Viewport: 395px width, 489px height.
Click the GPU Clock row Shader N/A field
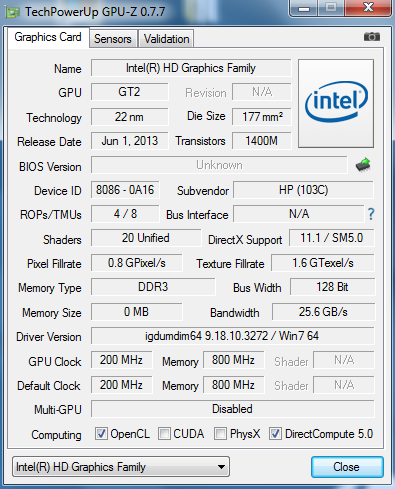coord(344,360)
